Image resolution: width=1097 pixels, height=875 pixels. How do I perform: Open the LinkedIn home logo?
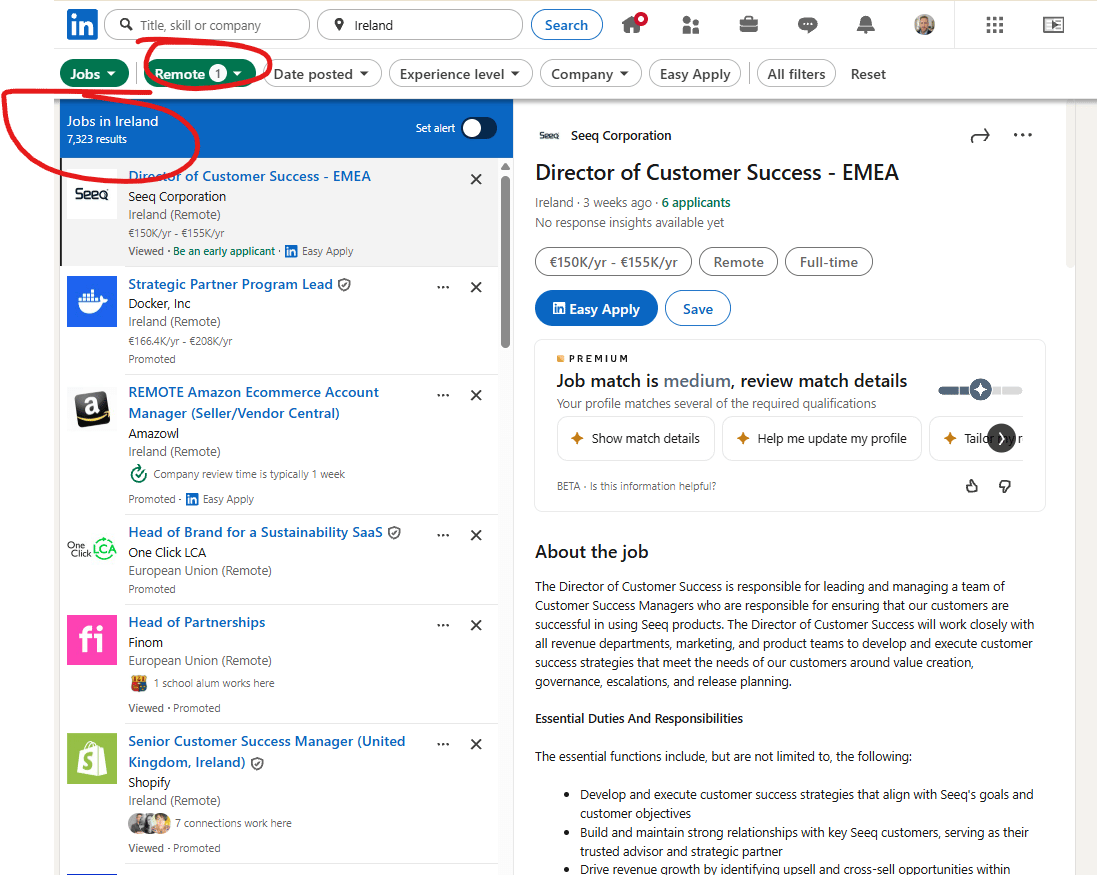point(83,25)
